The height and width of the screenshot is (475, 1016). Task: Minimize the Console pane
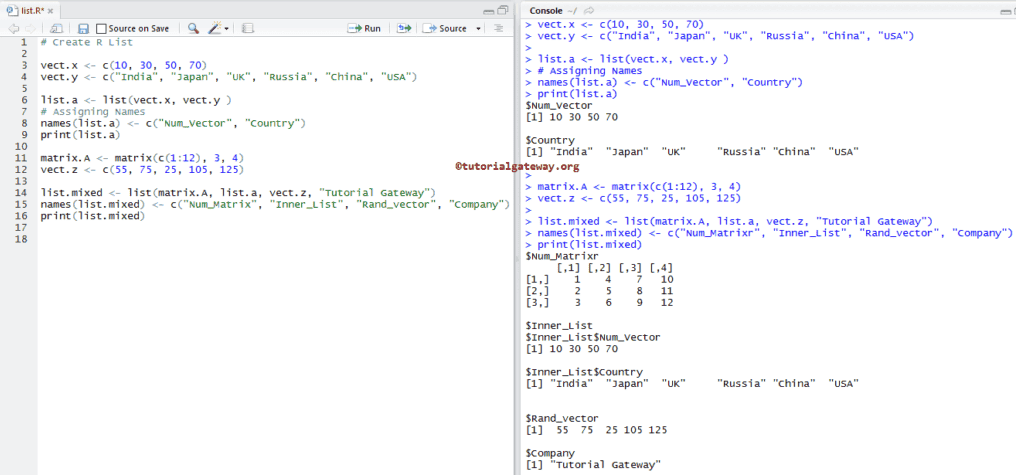(x=1006, y=10)
